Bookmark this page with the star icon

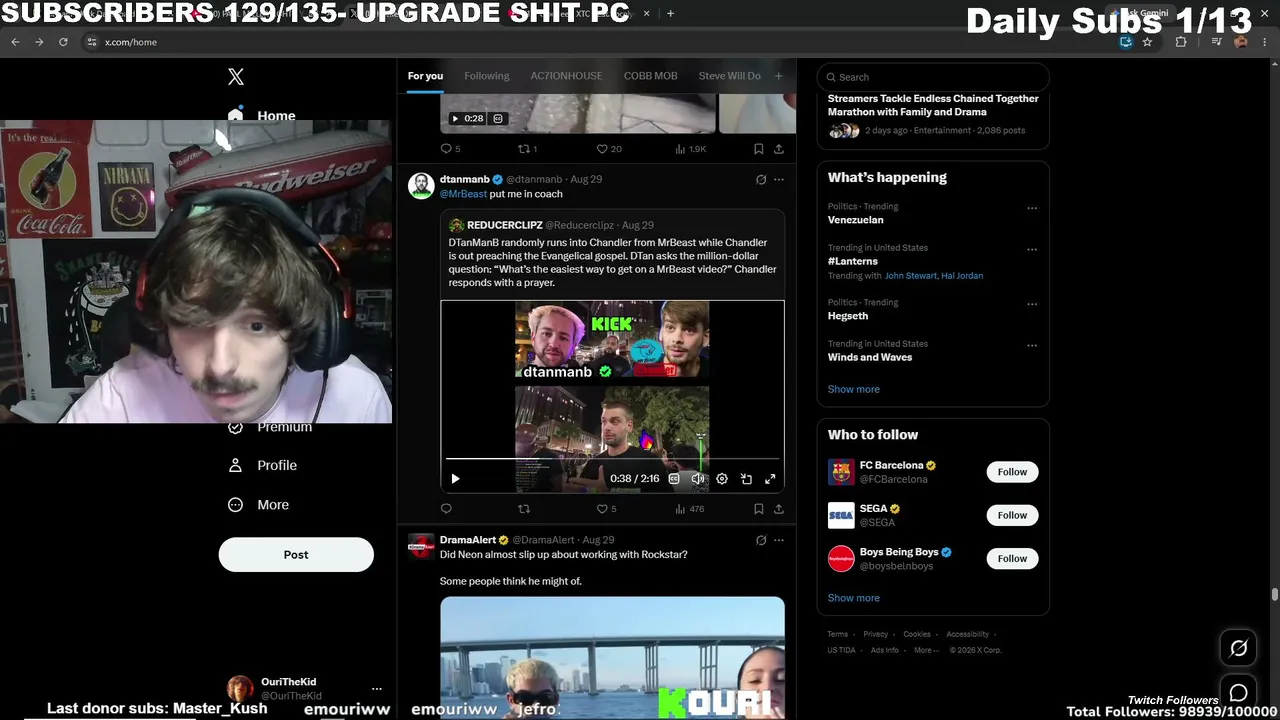pyautogui.click(x=1147, y=42)
